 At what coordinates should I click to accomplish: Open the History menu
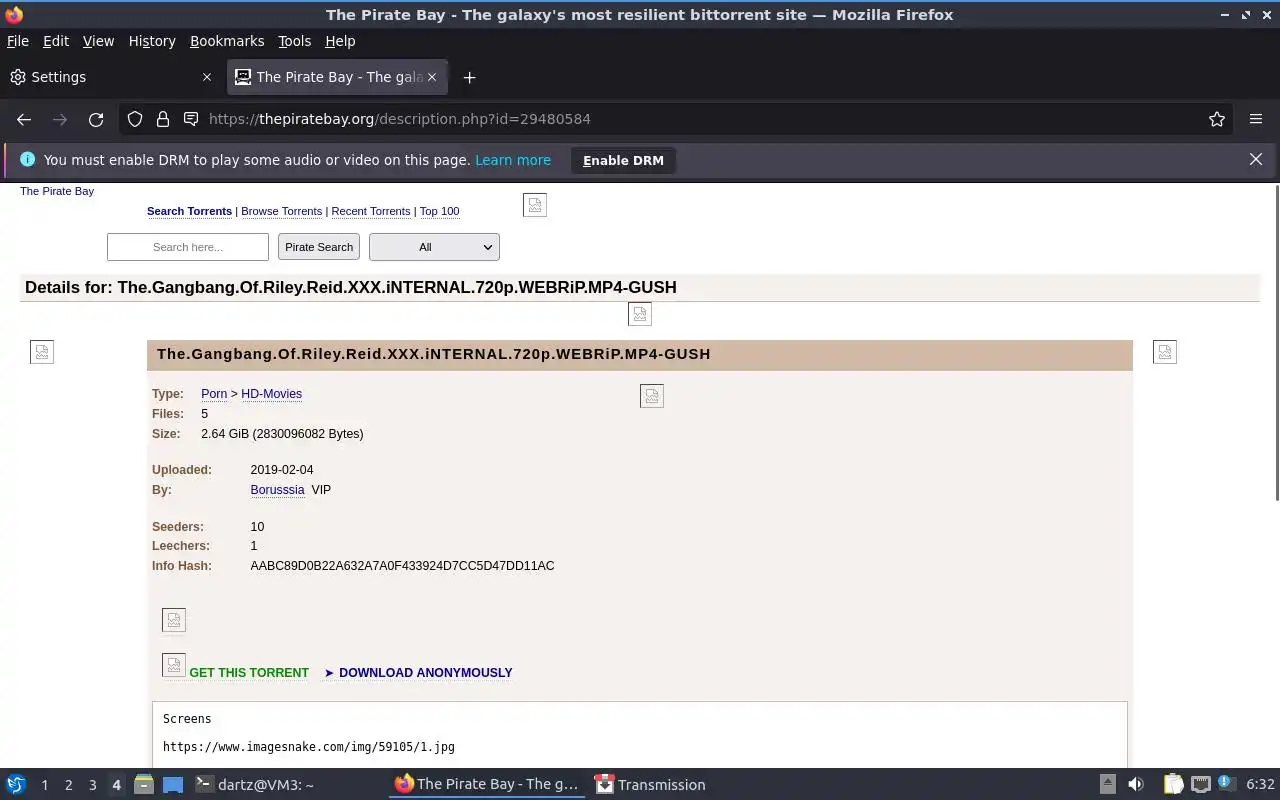(x=152, y=41)
